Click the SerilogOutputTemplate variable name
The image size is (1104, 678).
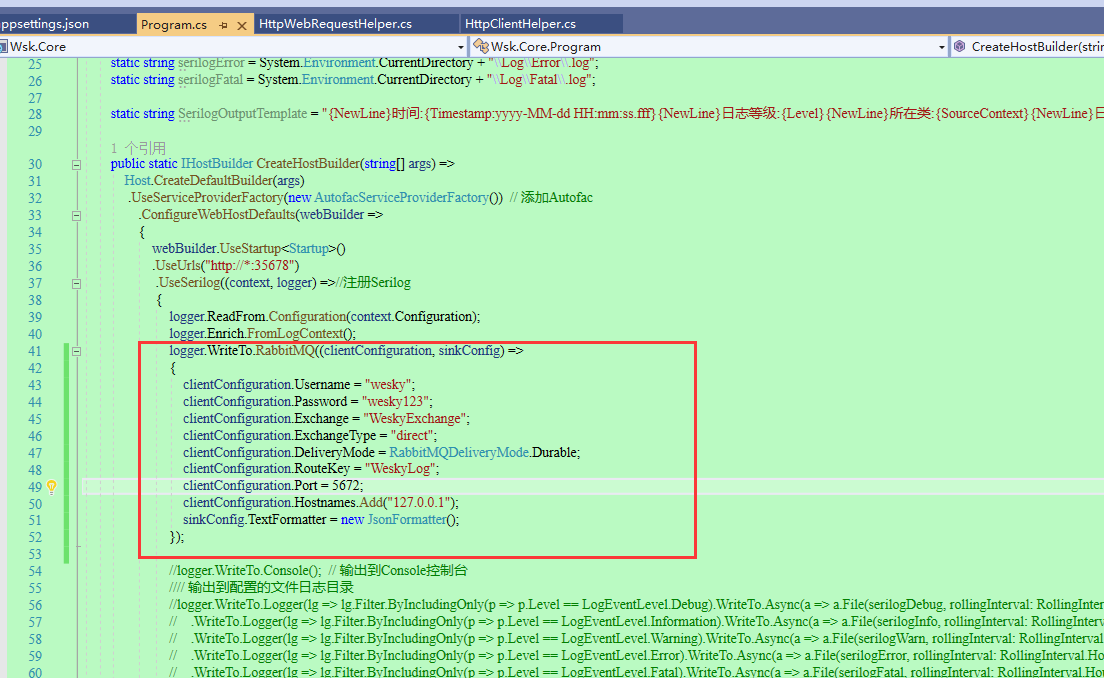point(242,113)
